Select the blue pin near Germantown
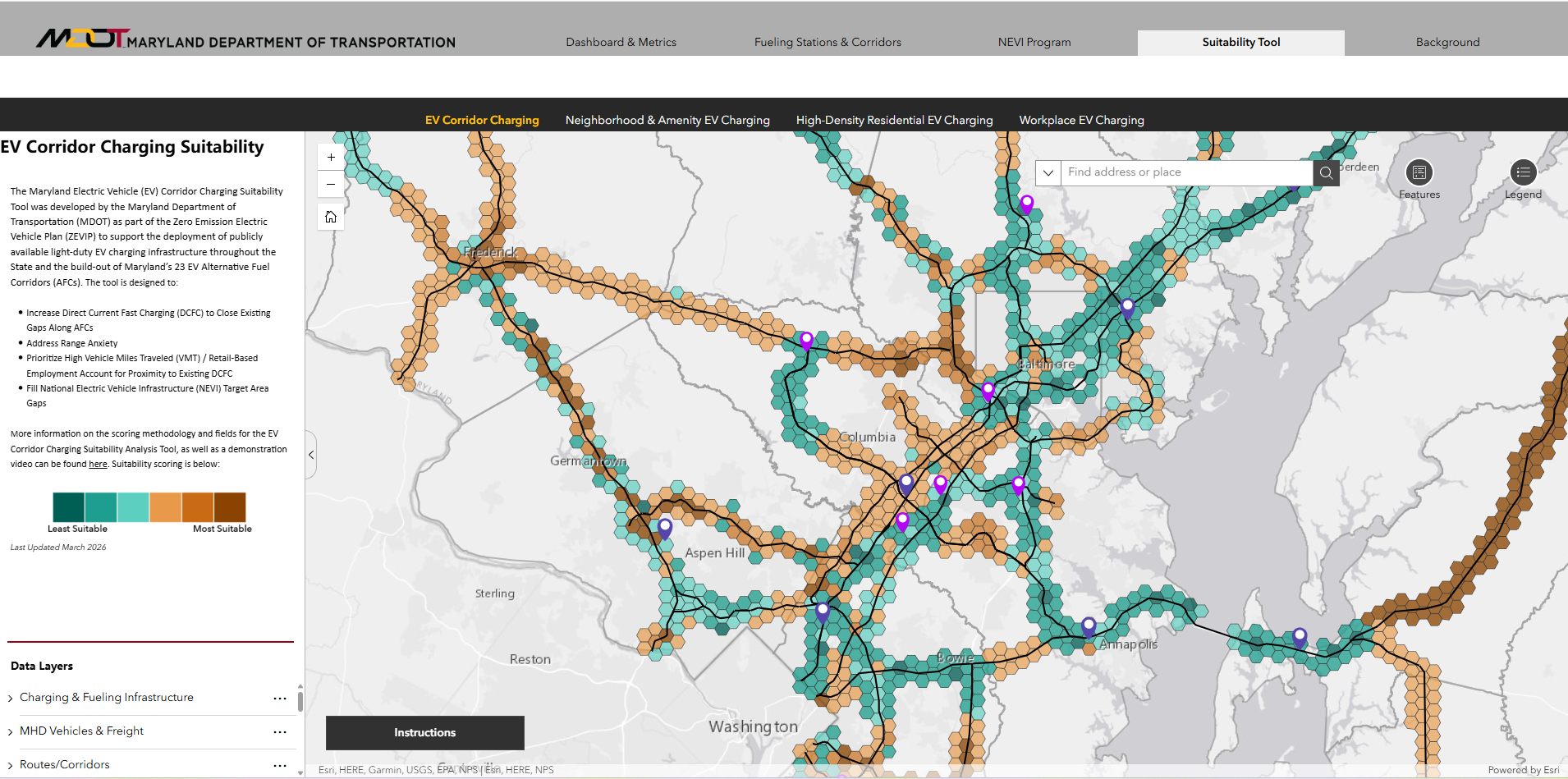 [x=665, y=529]
